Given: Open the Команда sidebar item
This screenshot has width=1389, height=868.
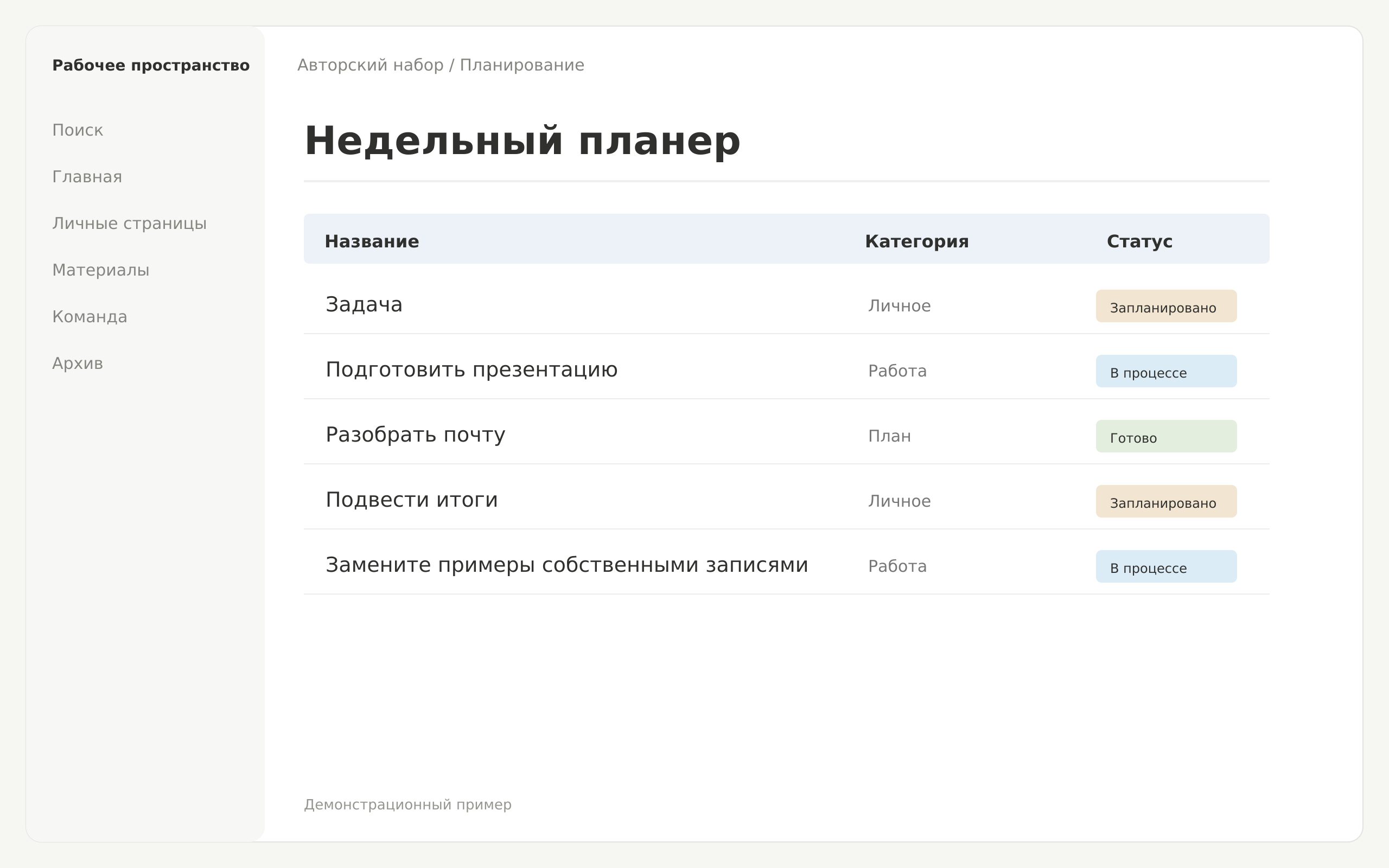Looking at the screenshot, I should 90,317.
